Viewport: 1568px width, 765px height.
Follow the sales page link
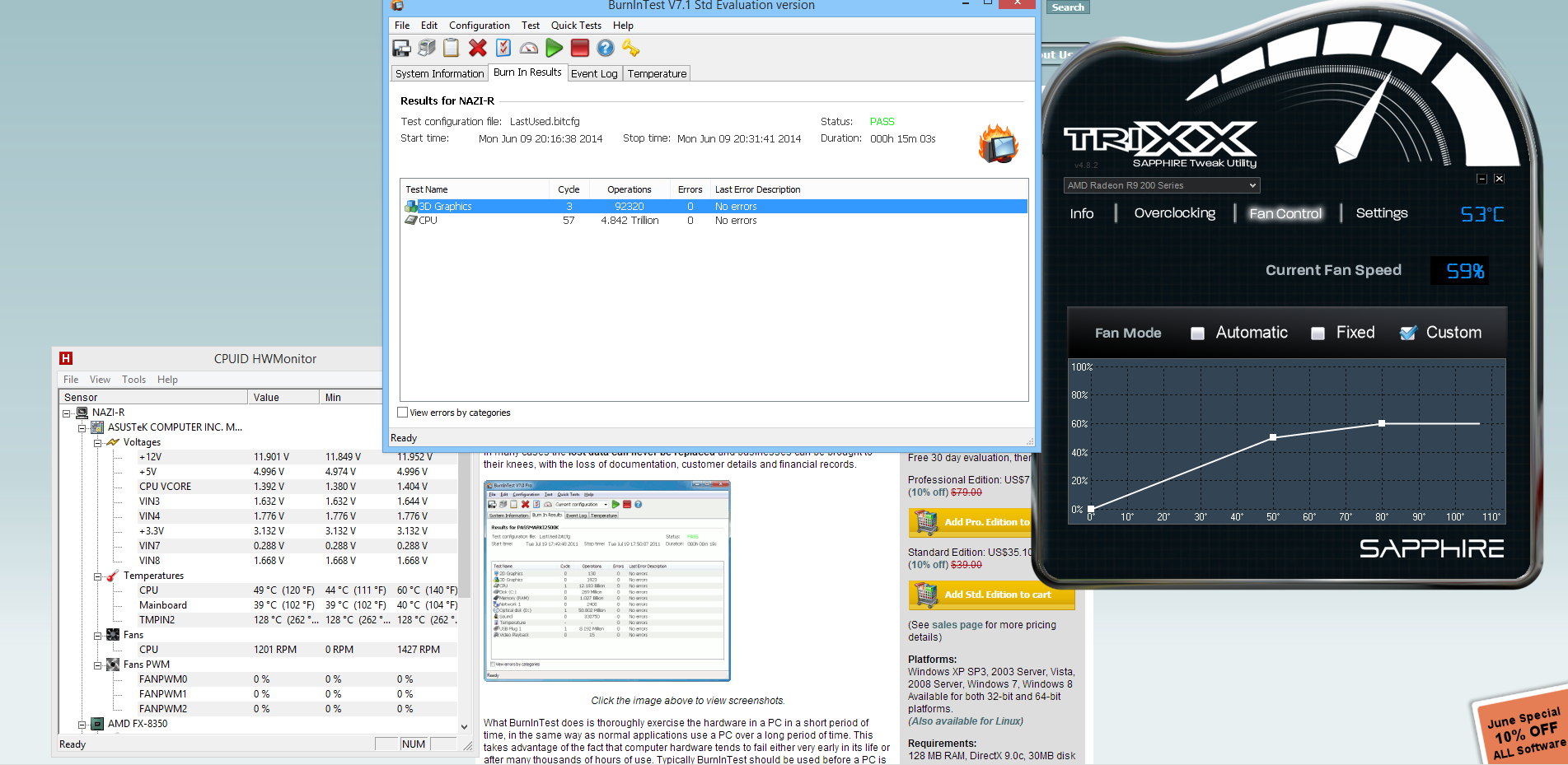(x=957, y=625)
